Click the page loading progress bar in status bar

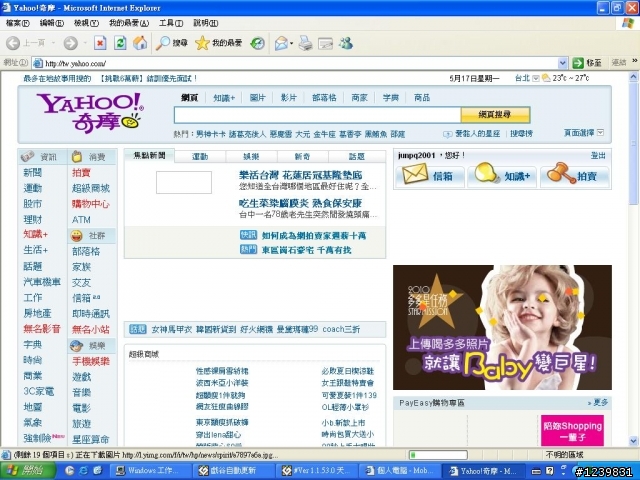[438, 455]
